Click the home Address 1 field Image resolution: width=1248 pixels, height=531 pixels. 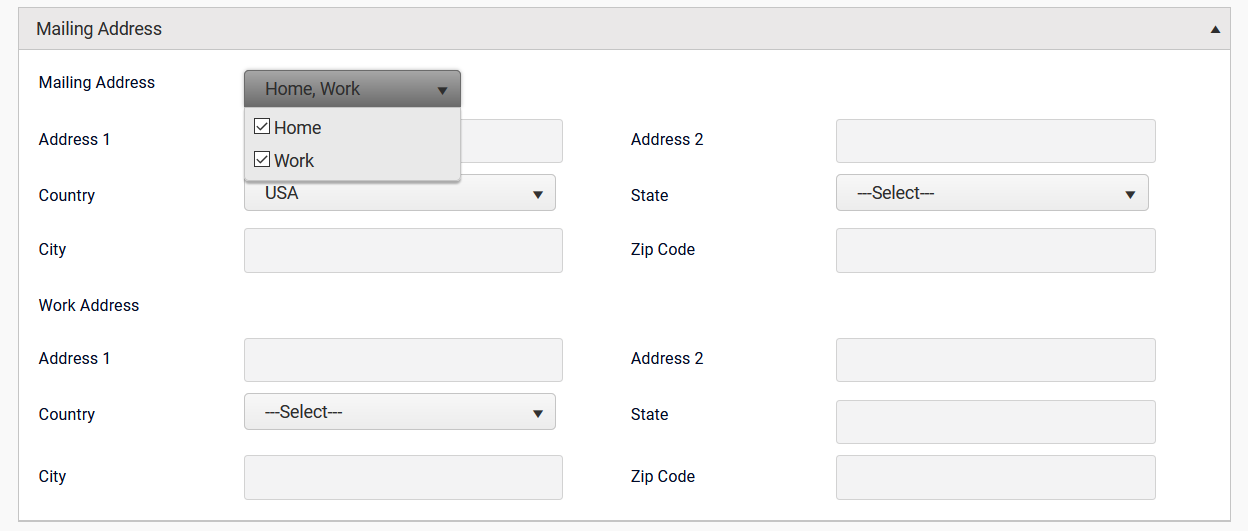click(512, 141)
